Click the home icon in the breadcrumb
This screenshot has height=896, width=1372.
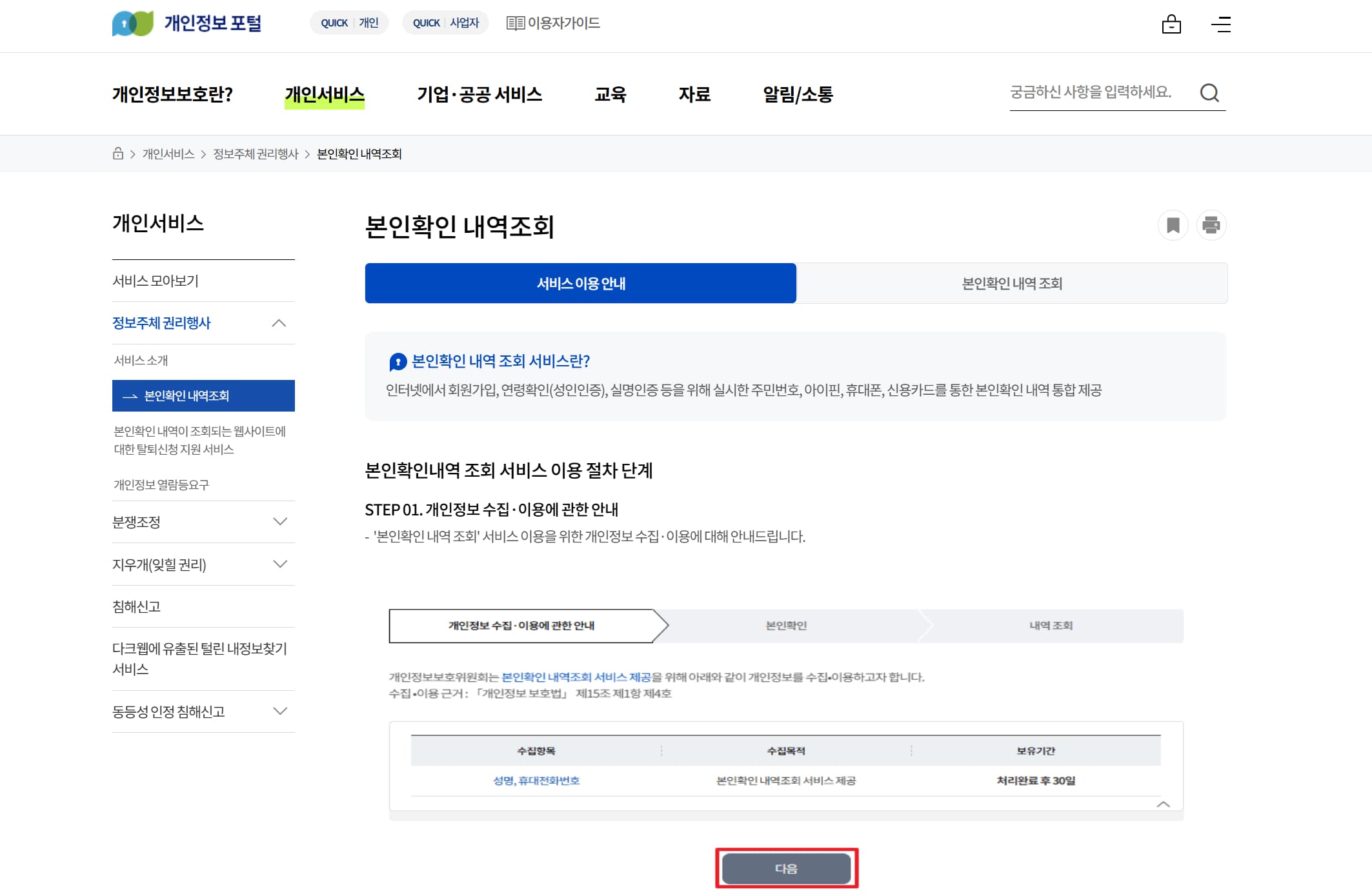[117, 153]
